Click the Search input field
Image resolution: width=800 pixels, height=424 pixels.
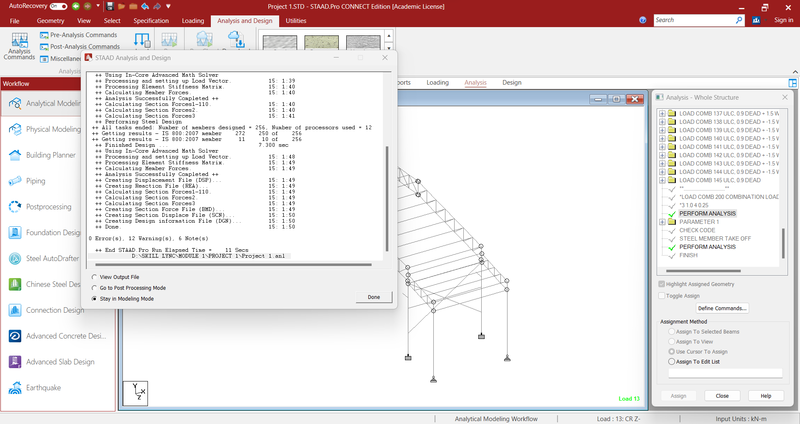coord(694,20)
